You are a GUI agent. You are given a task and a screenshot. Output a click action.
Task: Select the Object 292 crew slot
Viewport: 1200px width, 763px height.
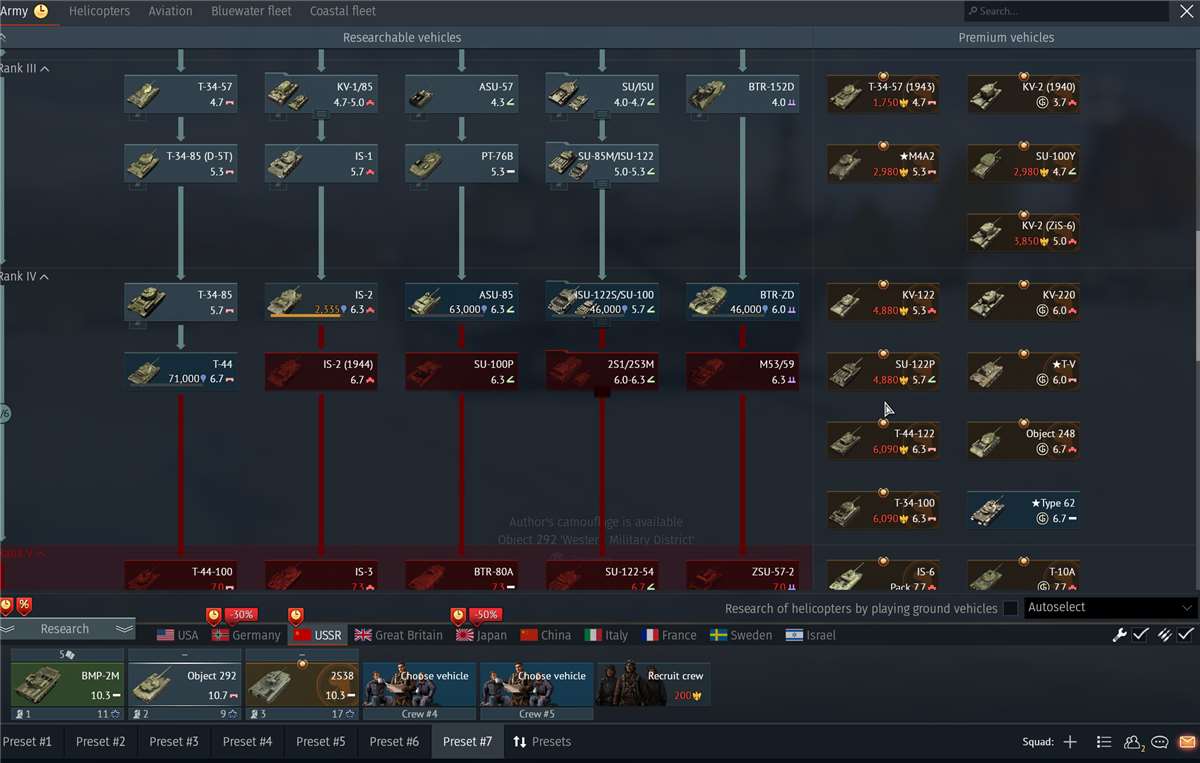pos(185,684)
